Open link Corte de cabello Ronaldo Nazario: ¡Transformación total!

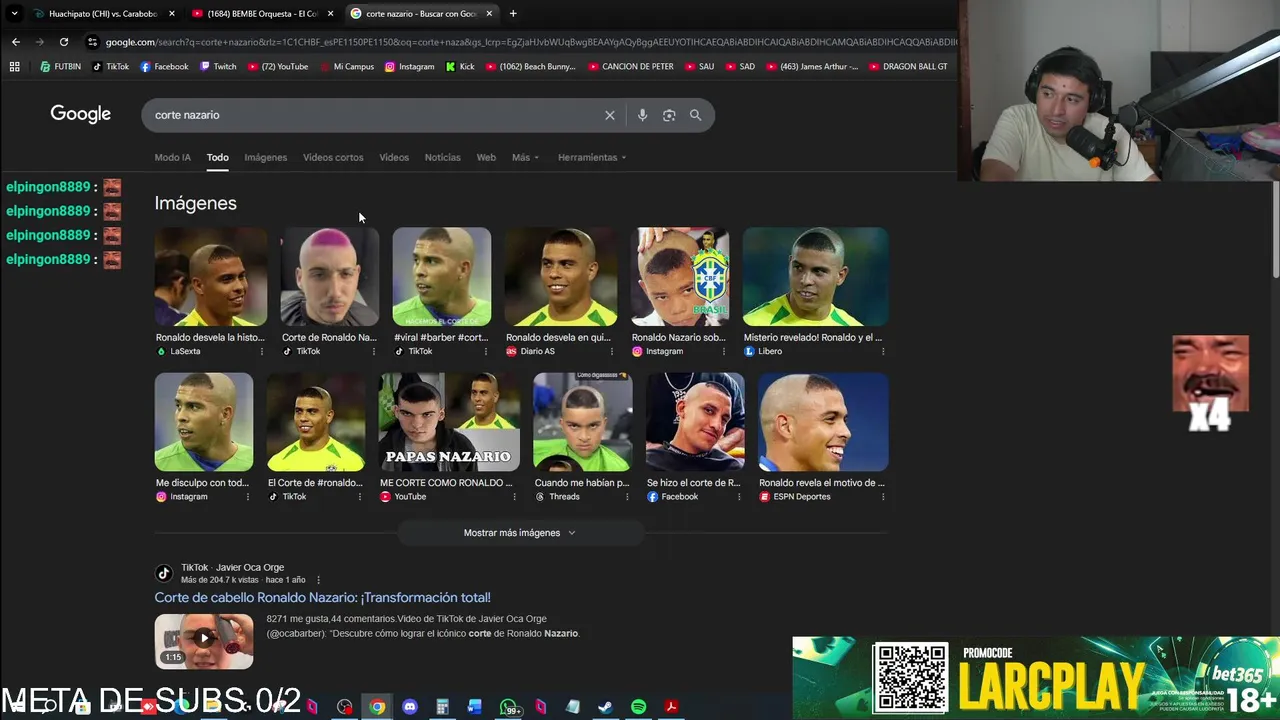coord(322,597)
